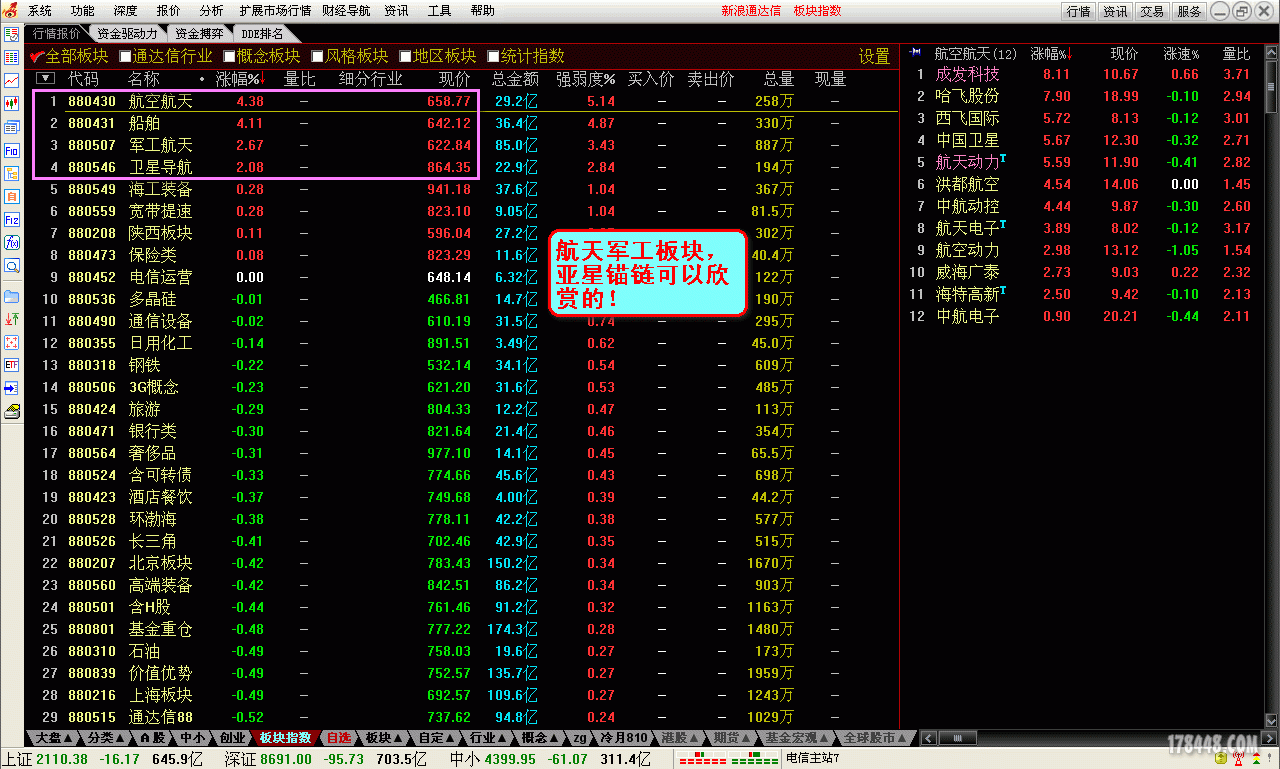Click the pin icon beside 航空航天(12)

click(x=915, y=52)
